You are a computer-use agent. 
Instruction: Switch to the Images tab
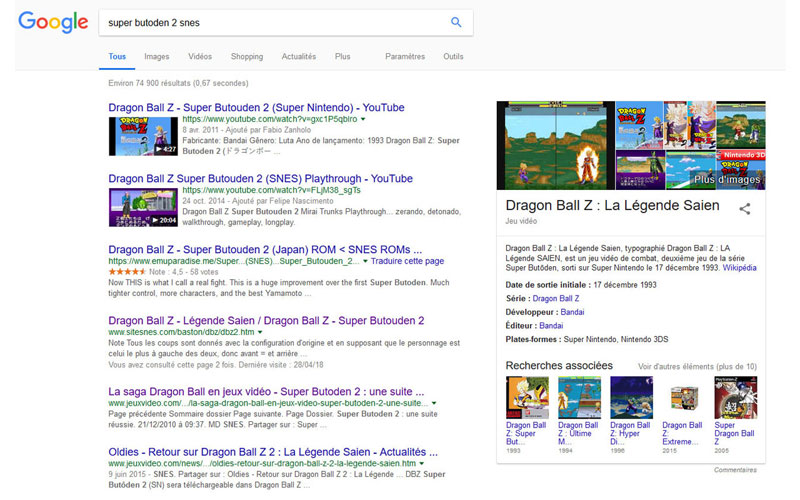[x=156, y=57]
